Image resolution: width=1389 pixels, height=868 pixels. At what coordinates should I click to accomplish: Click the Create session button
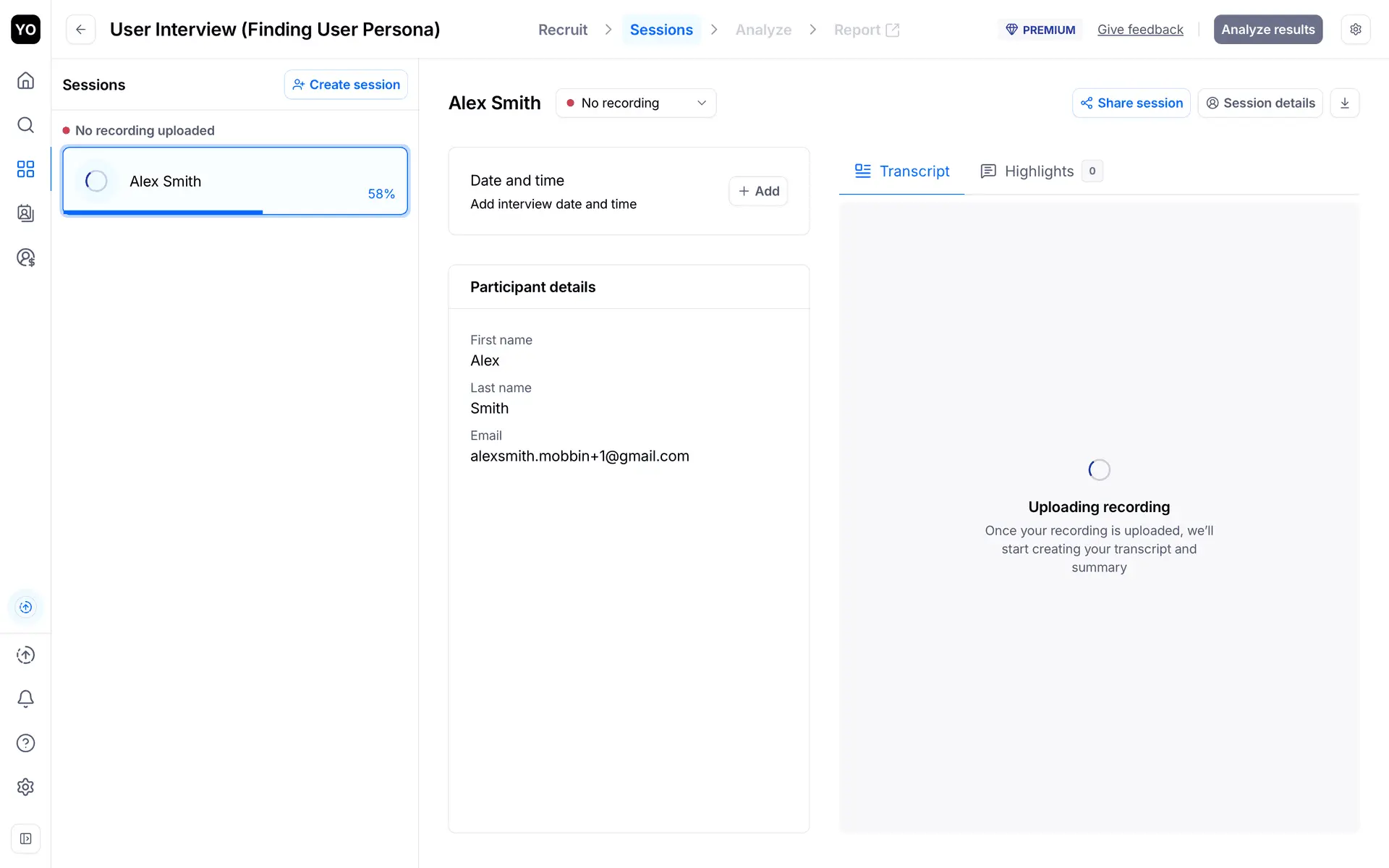tap(346, 85)
